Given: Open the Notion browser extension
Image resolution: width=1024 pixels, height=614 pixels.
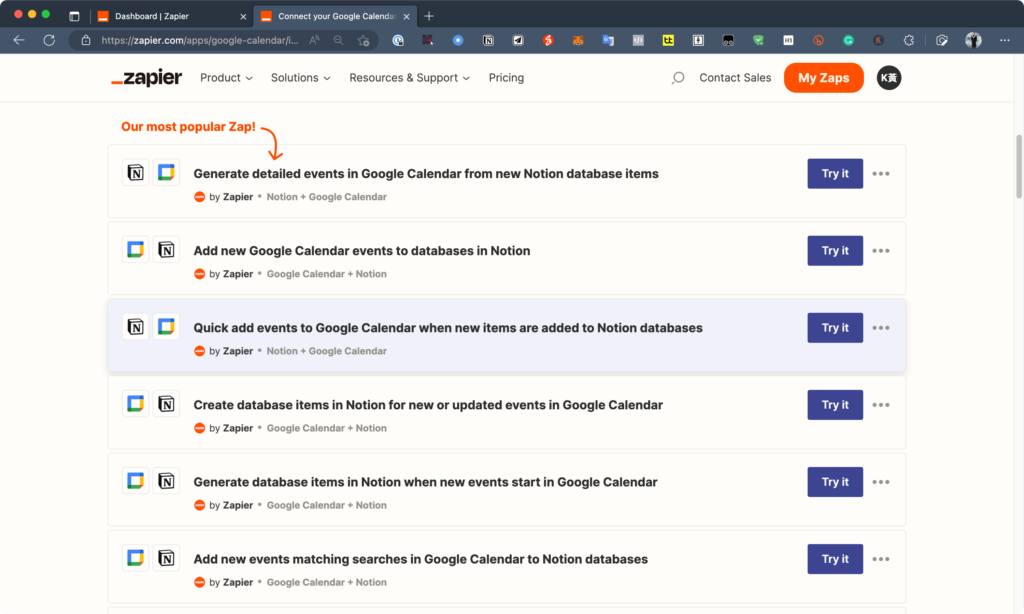Looking at the screenshot, I should click(488, 40).
